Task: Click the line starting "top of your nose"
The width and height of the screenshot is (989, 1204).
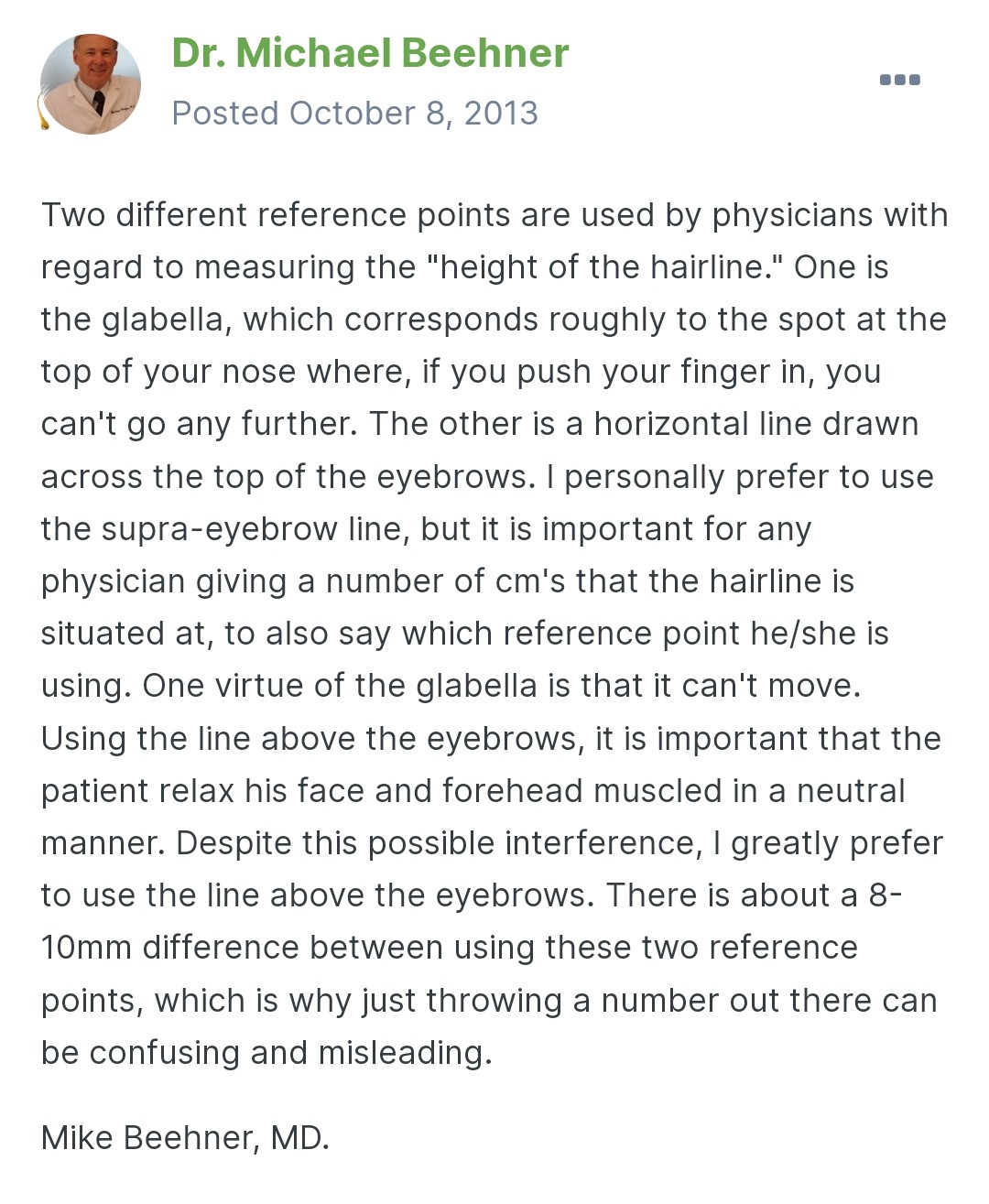Action: pyautogui.click(x=461, y=372)
